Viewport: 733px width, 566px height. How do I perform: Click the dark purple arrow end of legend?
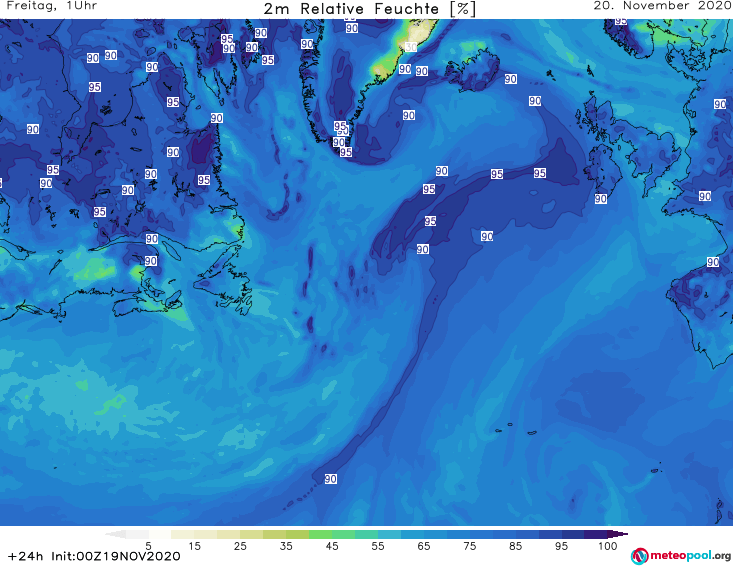click(x=618, y=534)
